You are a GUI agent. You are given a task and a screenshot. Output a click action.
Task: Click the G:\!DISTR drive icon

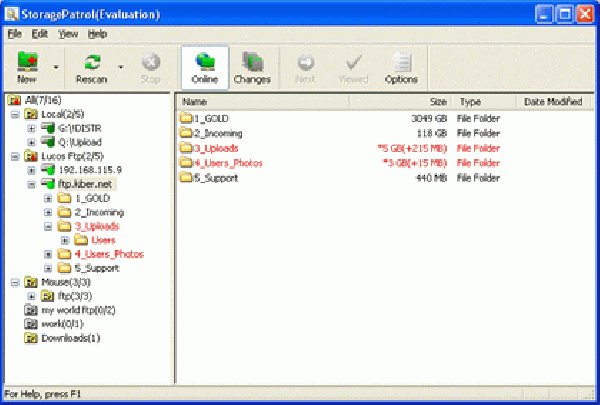coord(48,128)
